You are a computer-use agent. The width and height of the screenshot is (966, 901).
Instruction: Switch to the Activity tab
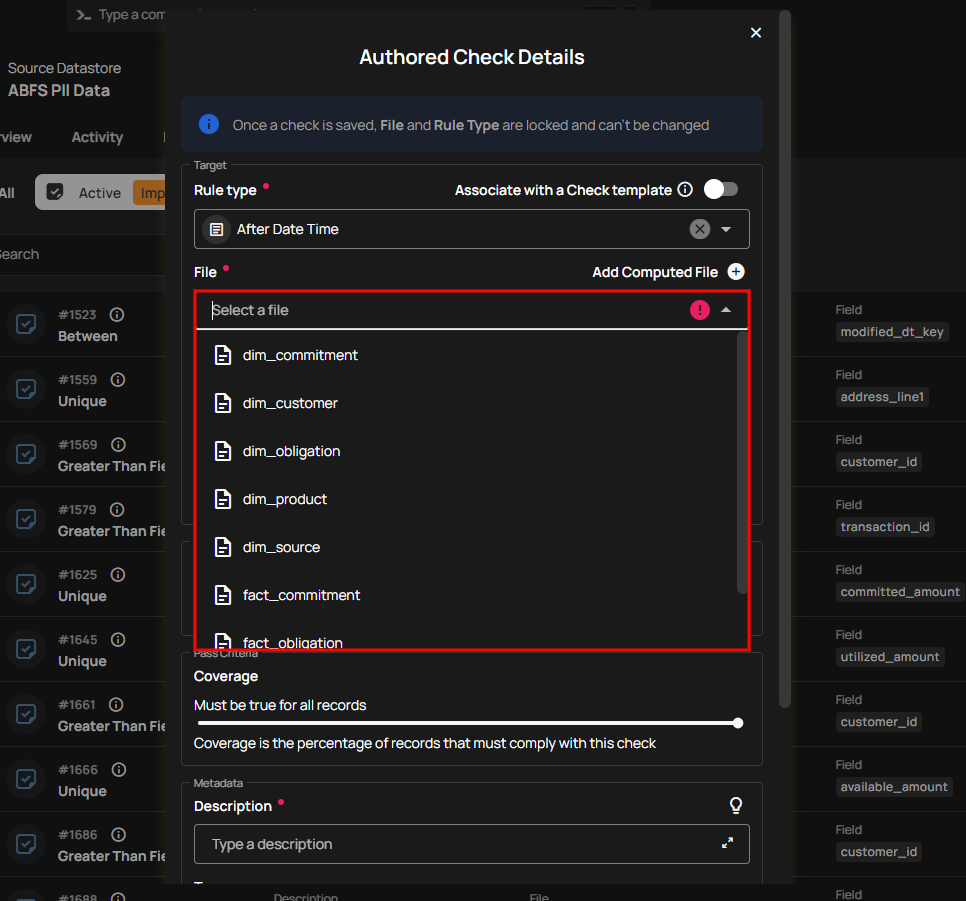[x=97, y=137]
